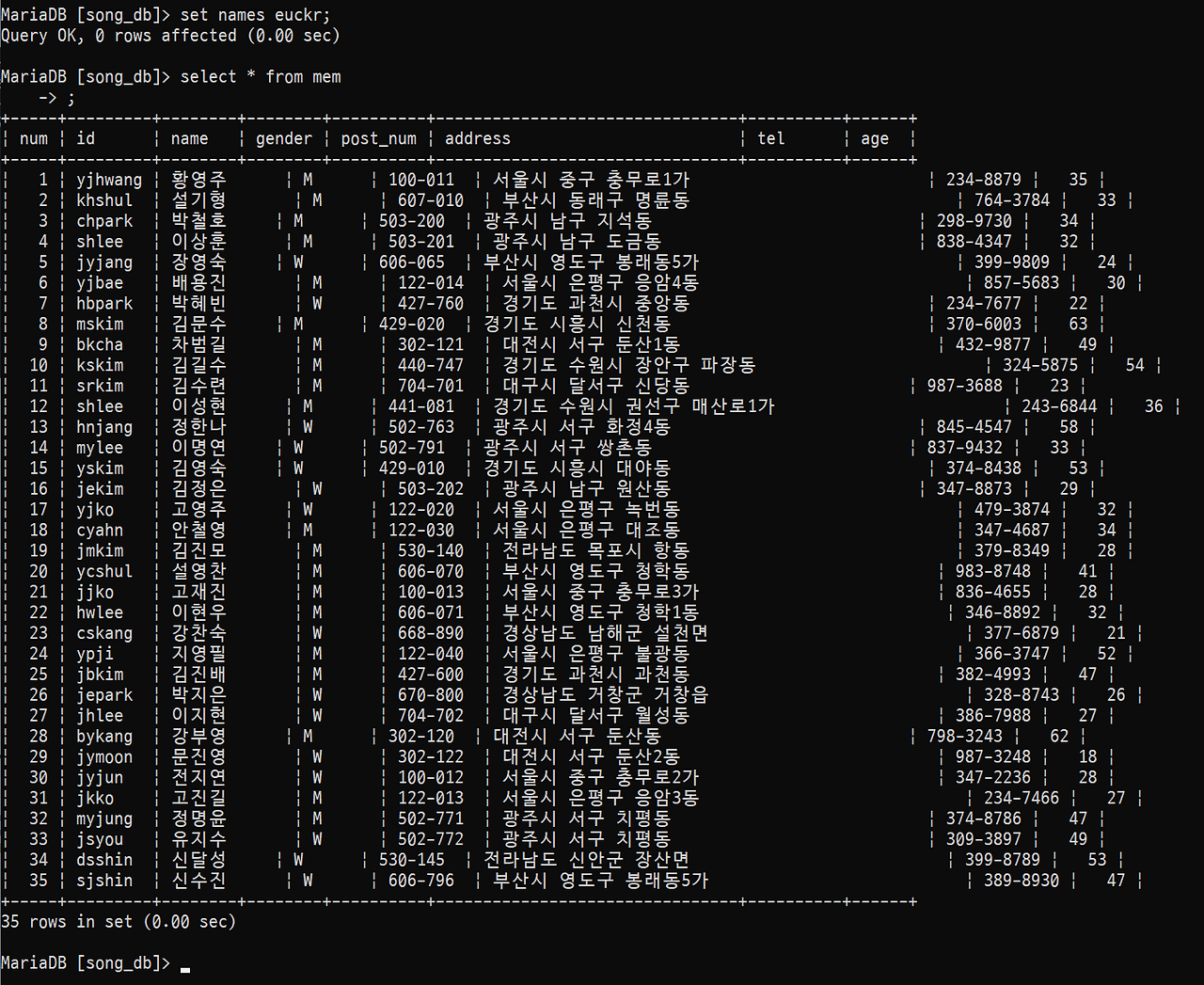Viewport: 1204px width, 985px height.
Task: Click the 'age' column header
Action: click(874, 139)
